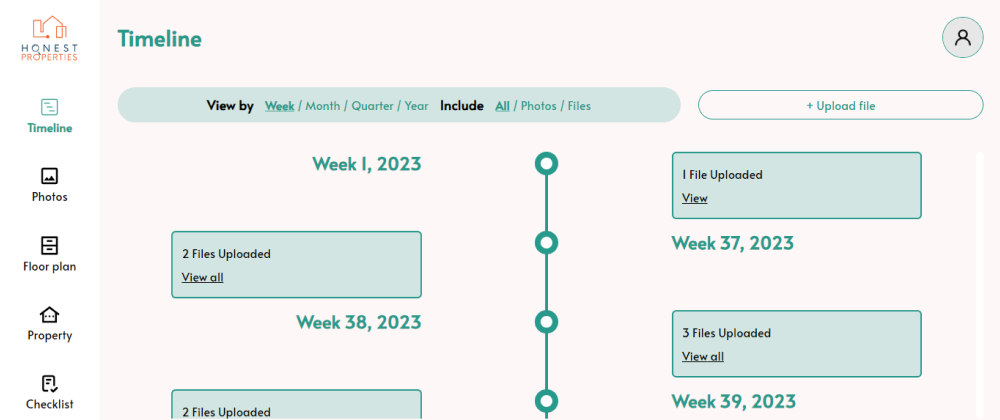Go to the Property house icon
This screenshot has width=1000, height=420.
(x=50, y=314)
